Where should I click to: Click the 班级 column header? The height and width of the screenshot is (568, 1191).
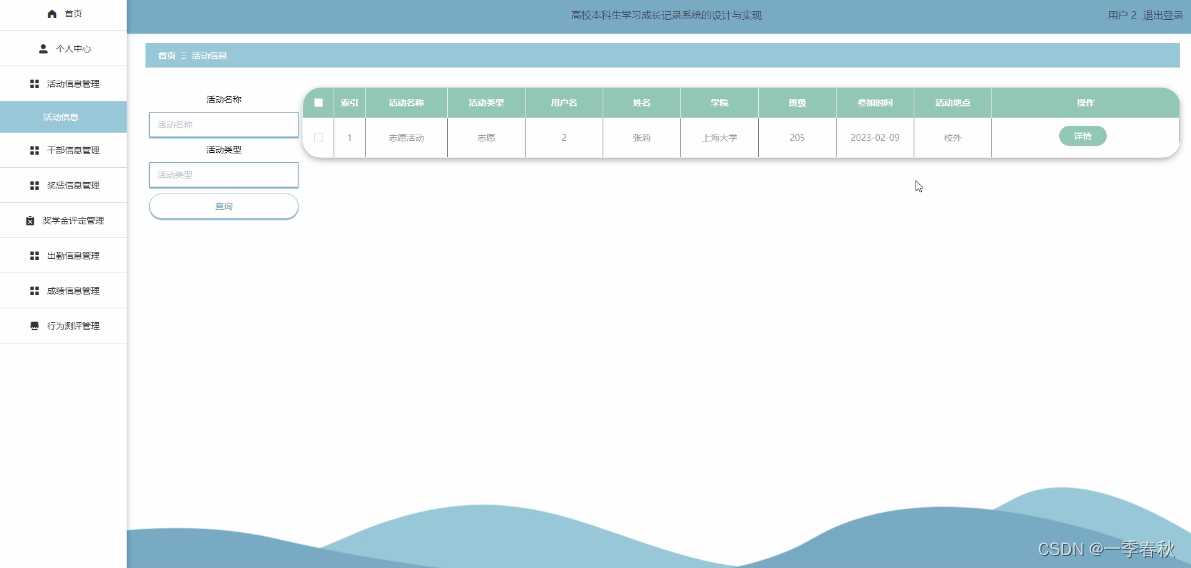click(x=798, y=103)
